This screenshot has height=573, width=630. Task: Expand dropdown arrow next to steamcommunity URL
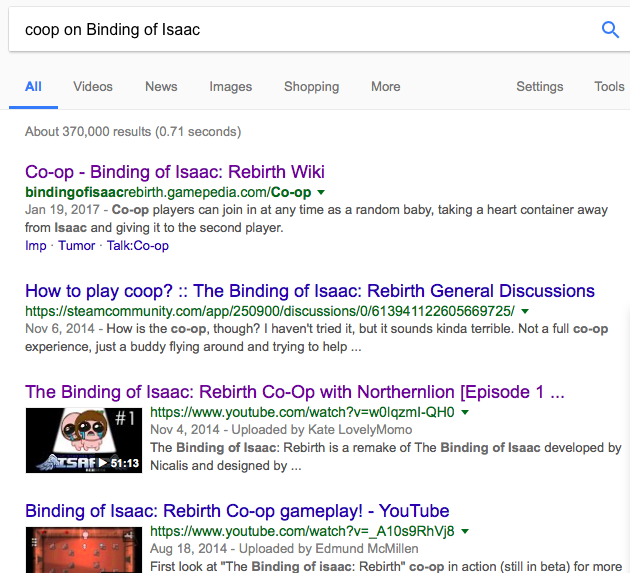[525, 311]
